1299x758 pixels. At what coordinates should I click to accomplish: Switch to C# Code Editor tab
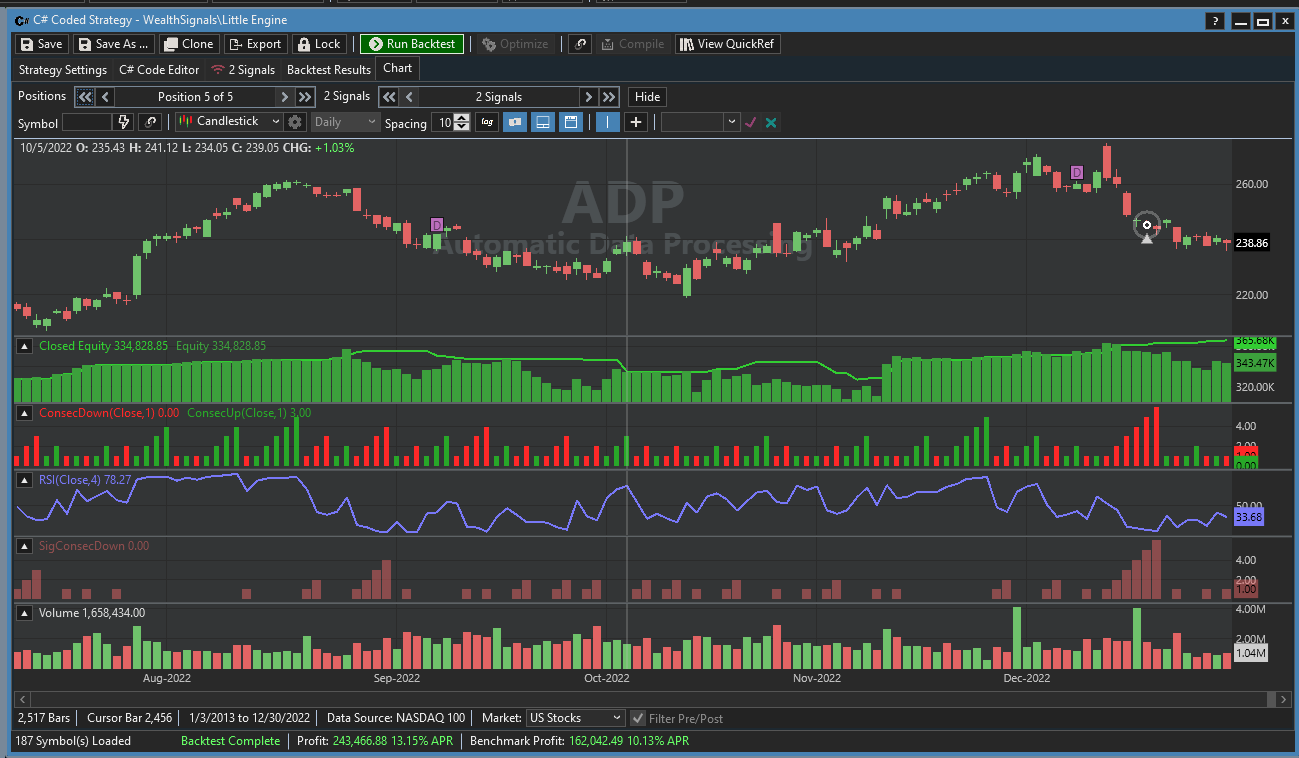point(159,70)
